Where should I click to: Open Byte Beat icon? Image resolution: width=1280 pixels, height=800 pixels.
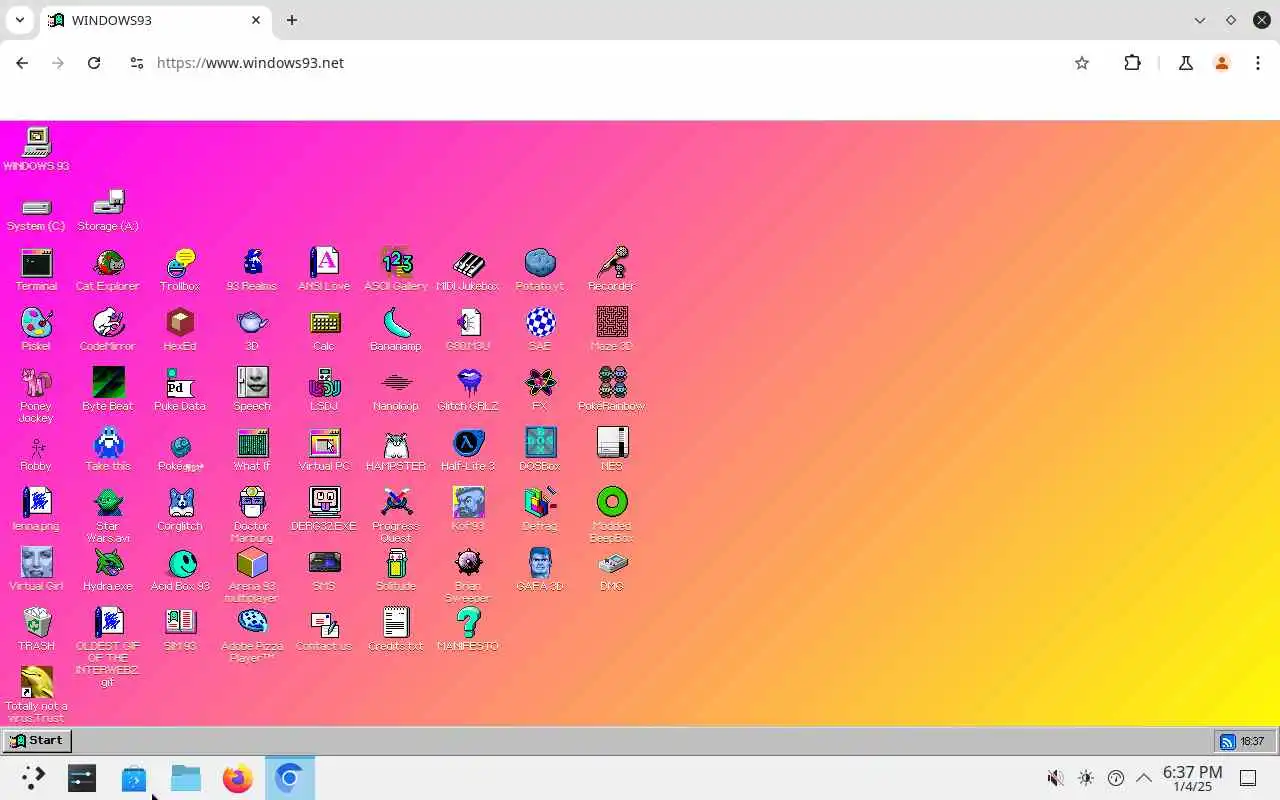108,390
